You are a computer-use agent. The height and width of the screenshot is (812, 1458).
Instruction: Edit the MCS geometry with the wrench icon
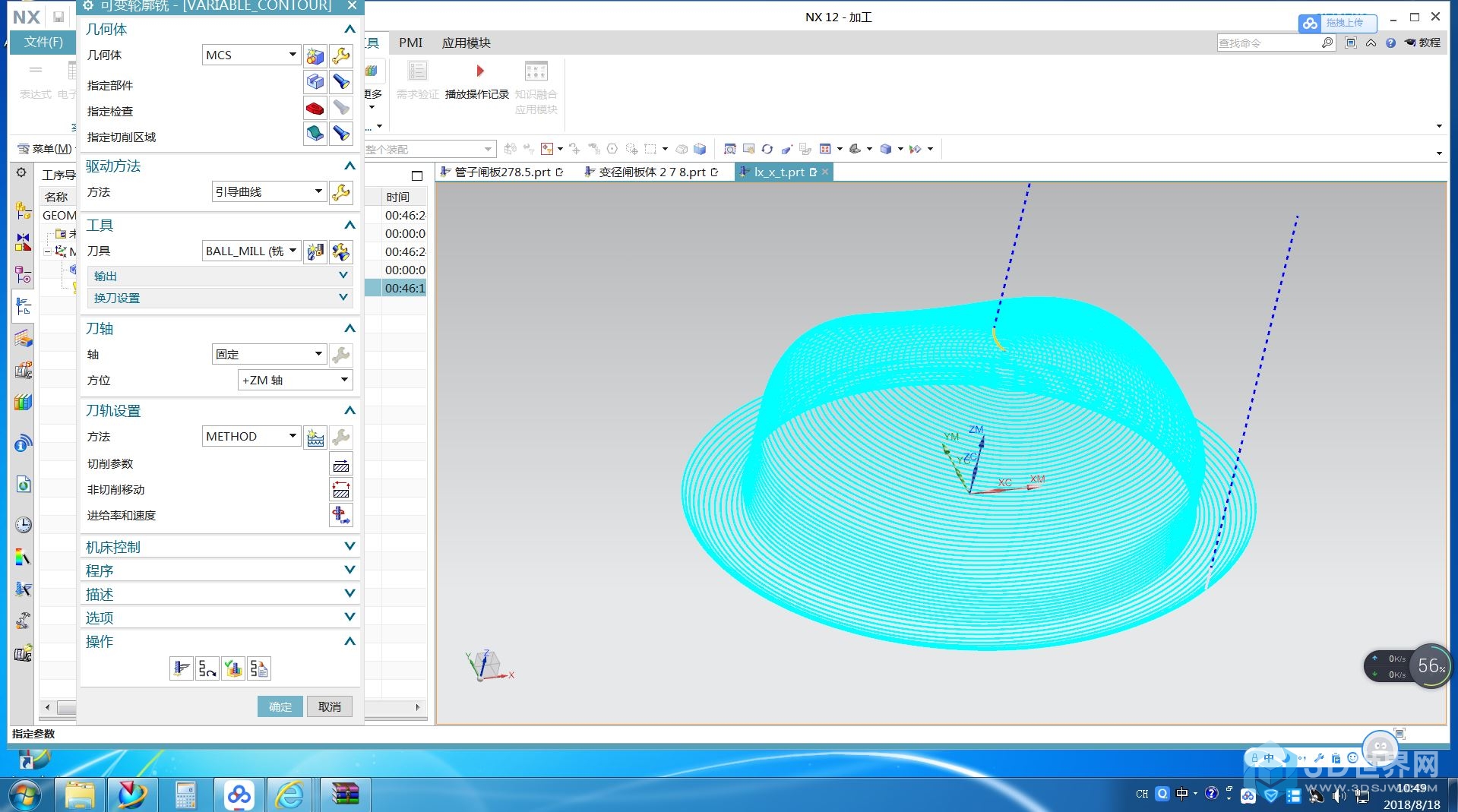point(341,55)
